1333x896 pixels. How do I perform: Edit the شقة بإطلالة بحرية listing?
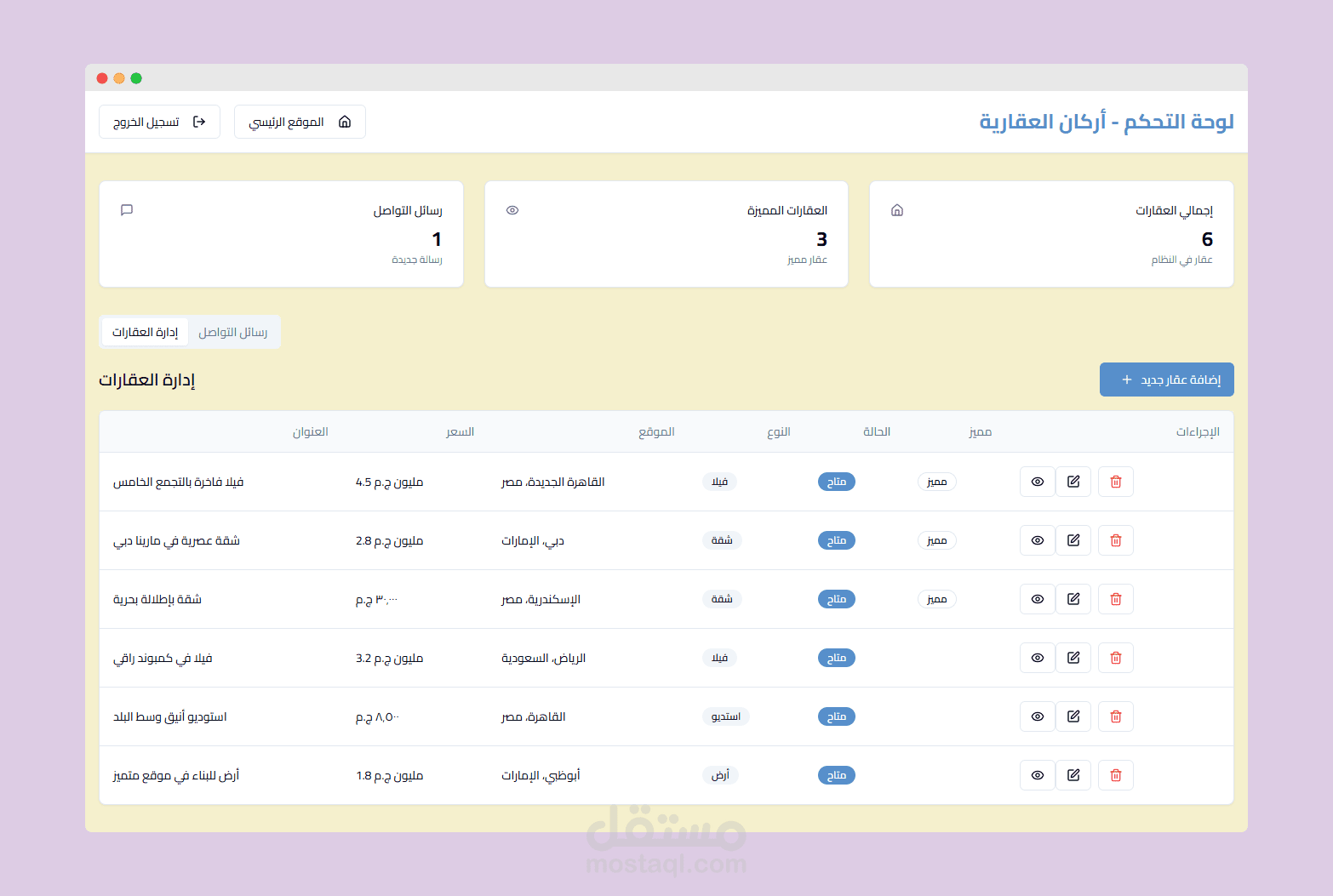click(x=1073, y=599)
